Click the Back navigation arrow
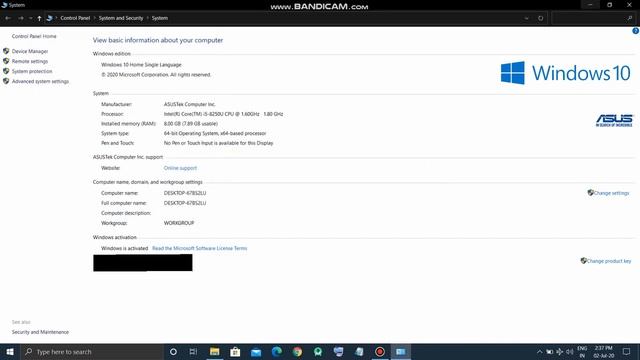This screenshot has width=640, height=360. coord(8,18)
